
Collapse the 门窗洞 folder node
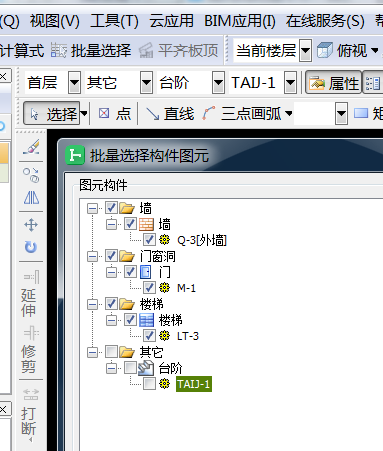(x=92, y=256)
